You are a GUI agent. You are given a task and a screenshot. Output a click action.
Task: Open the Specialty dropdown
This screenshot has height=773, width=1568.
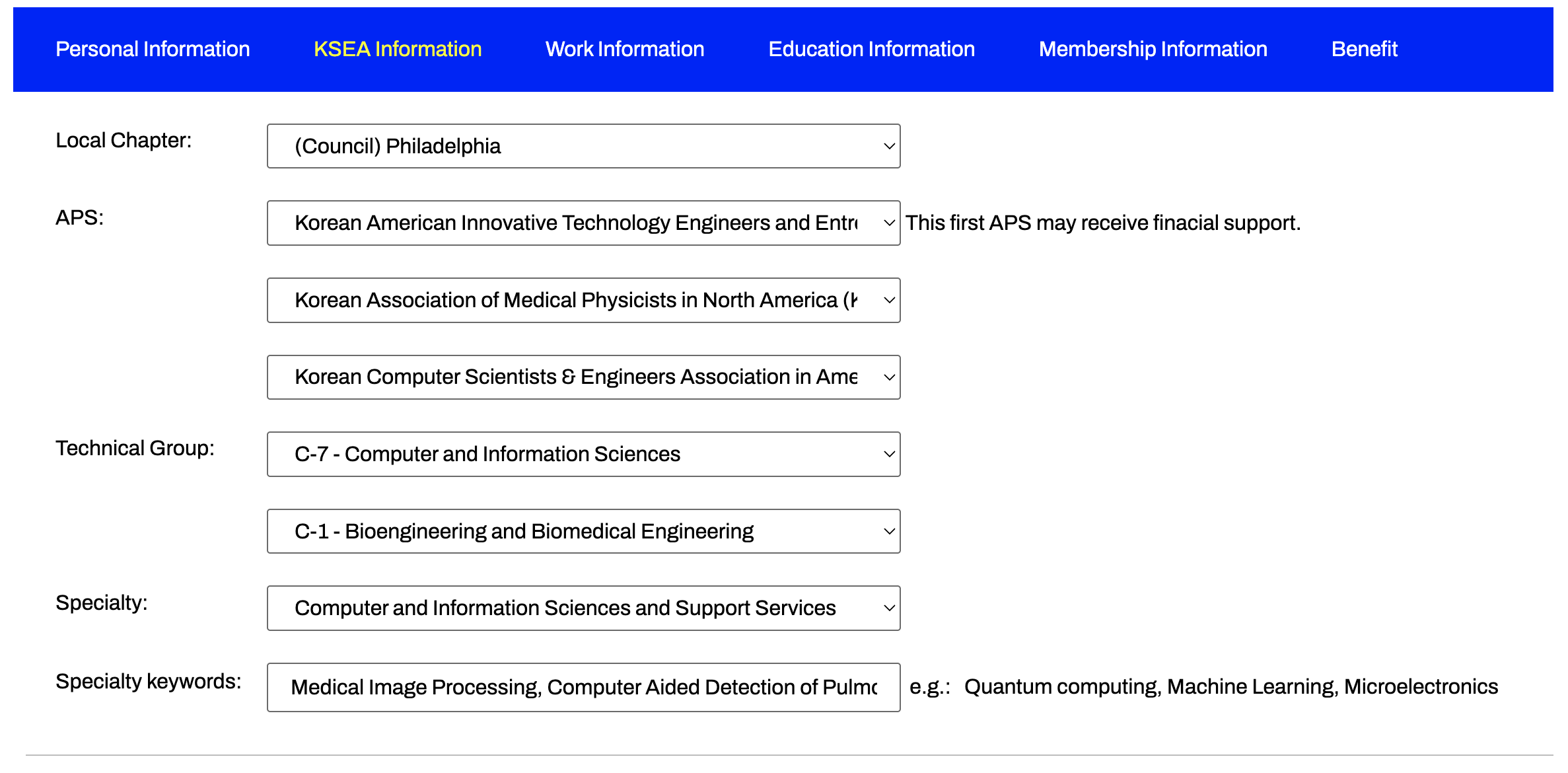(583, 608)
